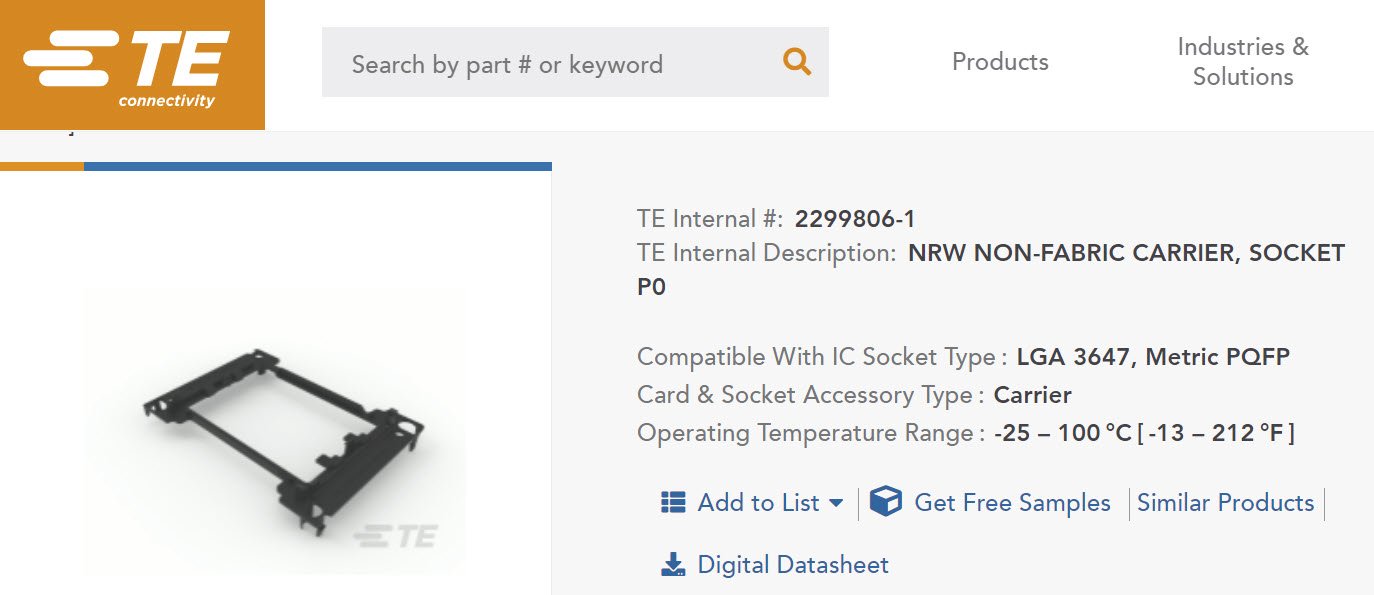
Task: Click the LGA 3647, Metric PQFP value
Action: click(x=1153, y=357)
